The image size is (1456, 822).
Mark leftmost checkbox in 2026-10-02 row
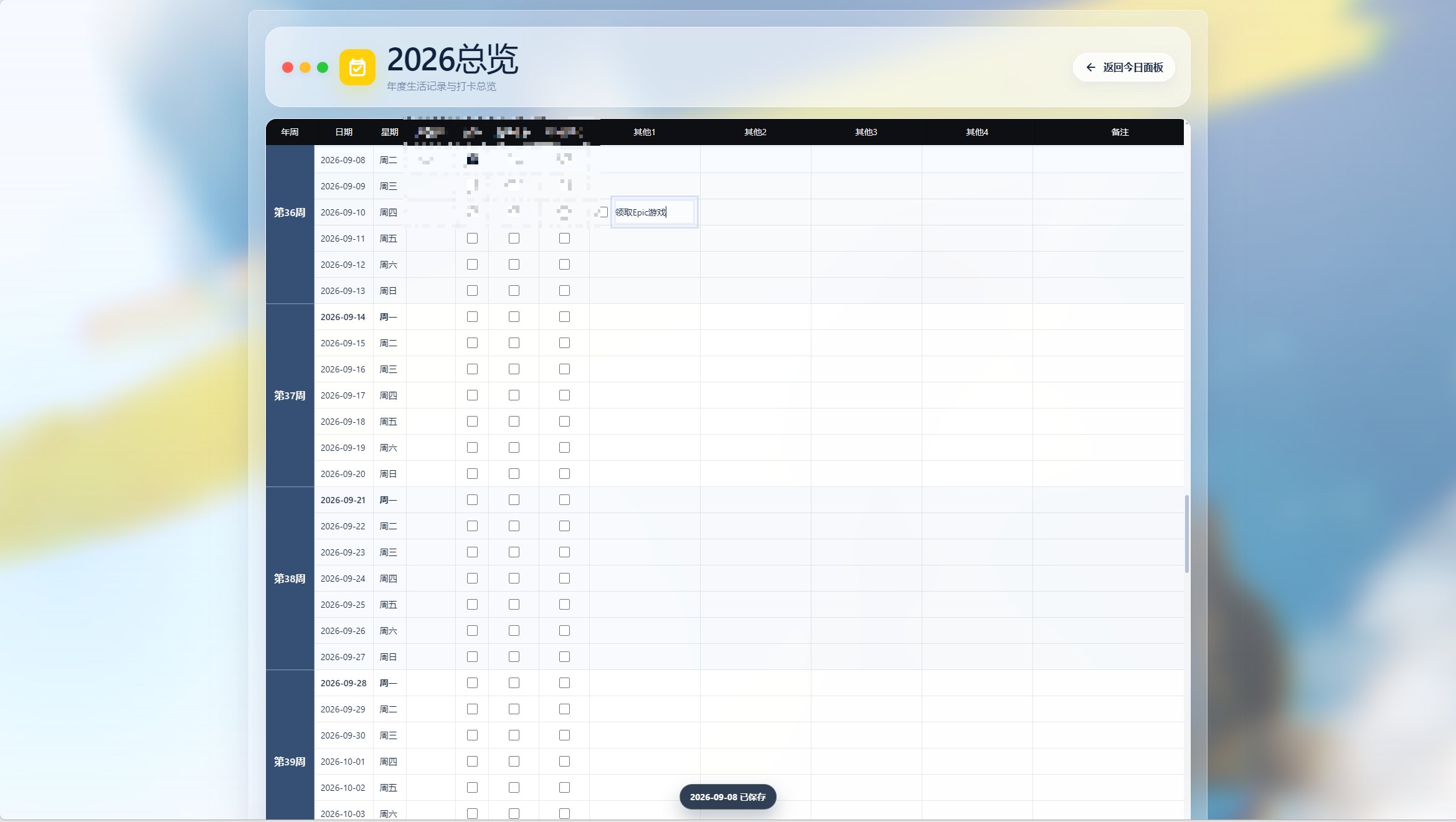(x=472, y=788)
